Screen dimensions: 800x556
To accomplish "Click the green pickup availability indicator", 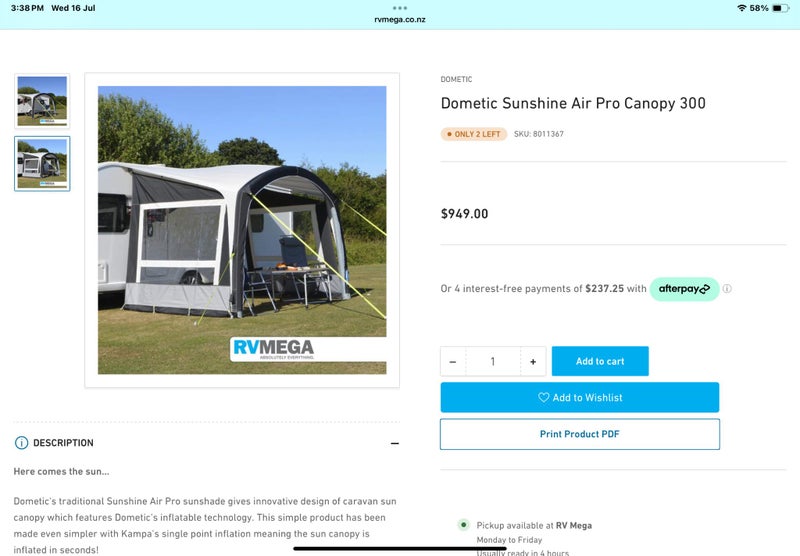I will tap(463, 524).
